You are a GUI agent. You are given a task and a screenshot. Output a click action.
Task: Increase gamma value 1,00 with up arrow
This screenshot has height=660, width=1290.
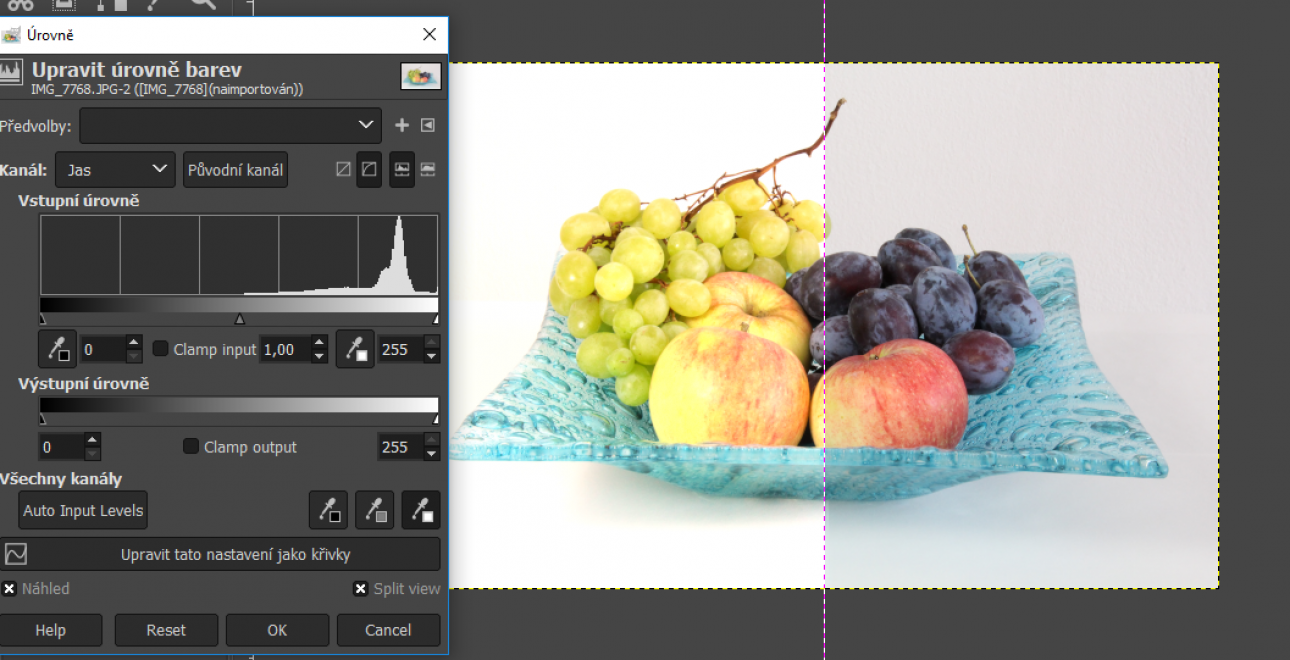click(x=319, y=342)
